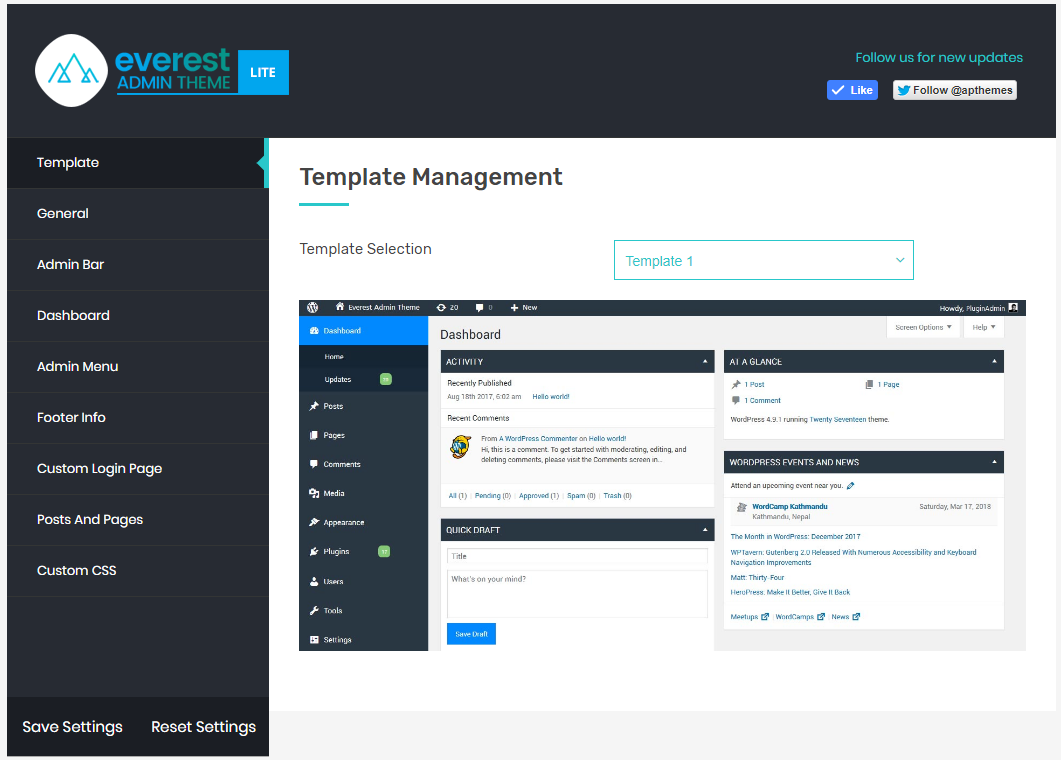This screenshot has width=1061, height=760.
Task: Click the Template Selection label
Action: click(365, 249)
